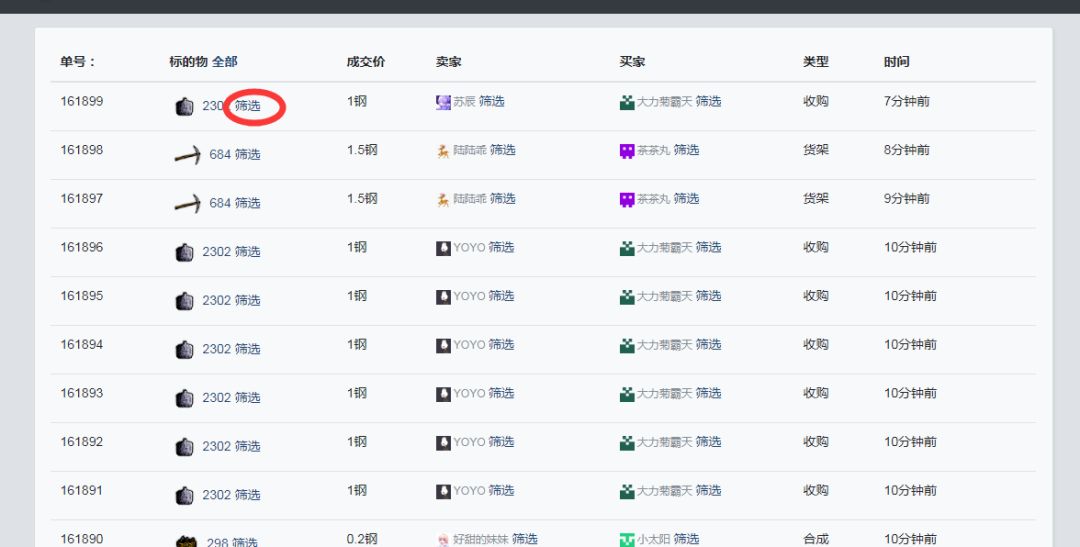Click the 时间 column header
This screenshot has width=1080, height=547.
pos(896,62)
